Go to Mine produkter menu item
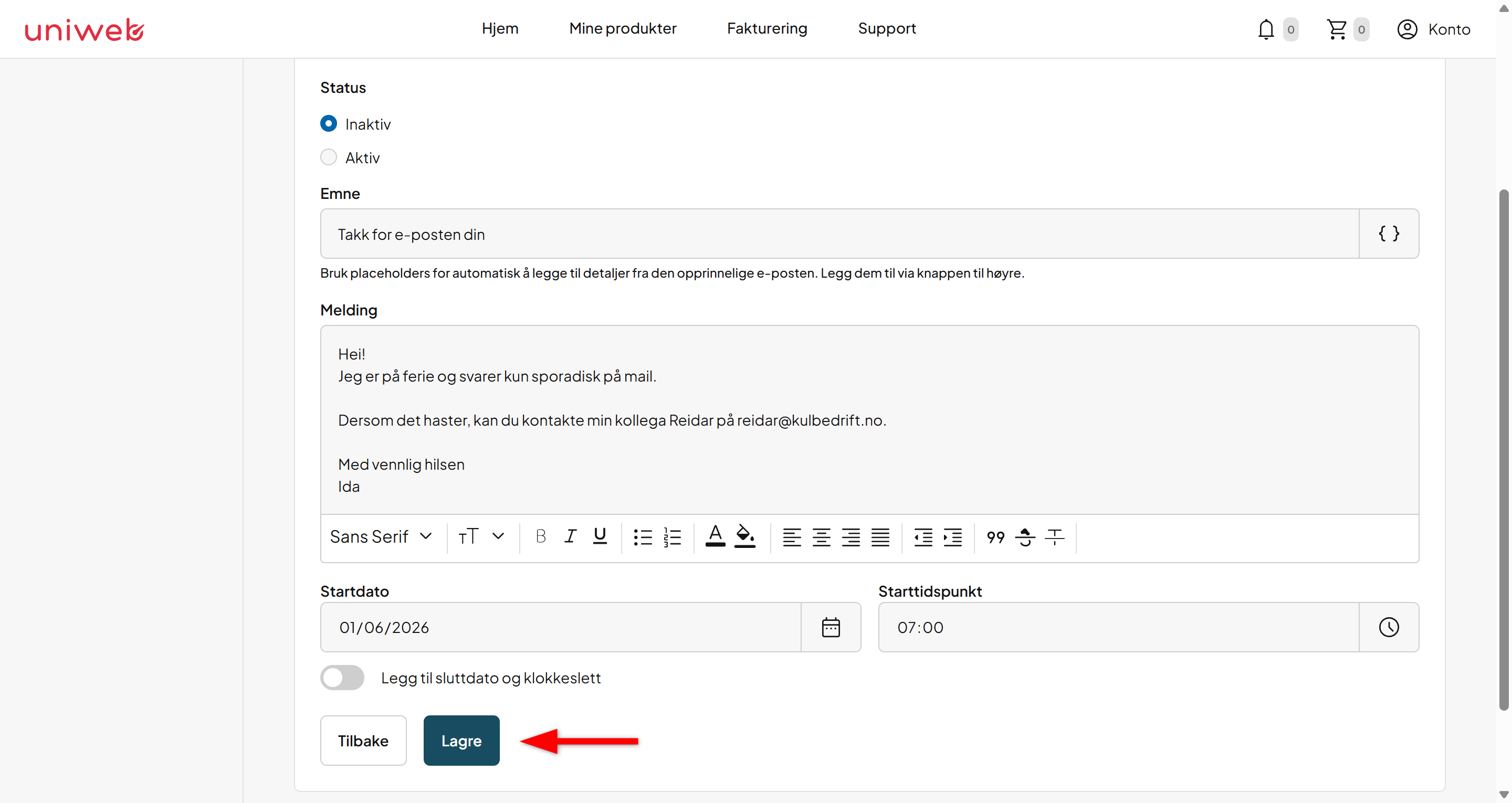Image resolution: width=1512 pixels, height=803 pixels. pyautogui.click(x=623, y=28)
